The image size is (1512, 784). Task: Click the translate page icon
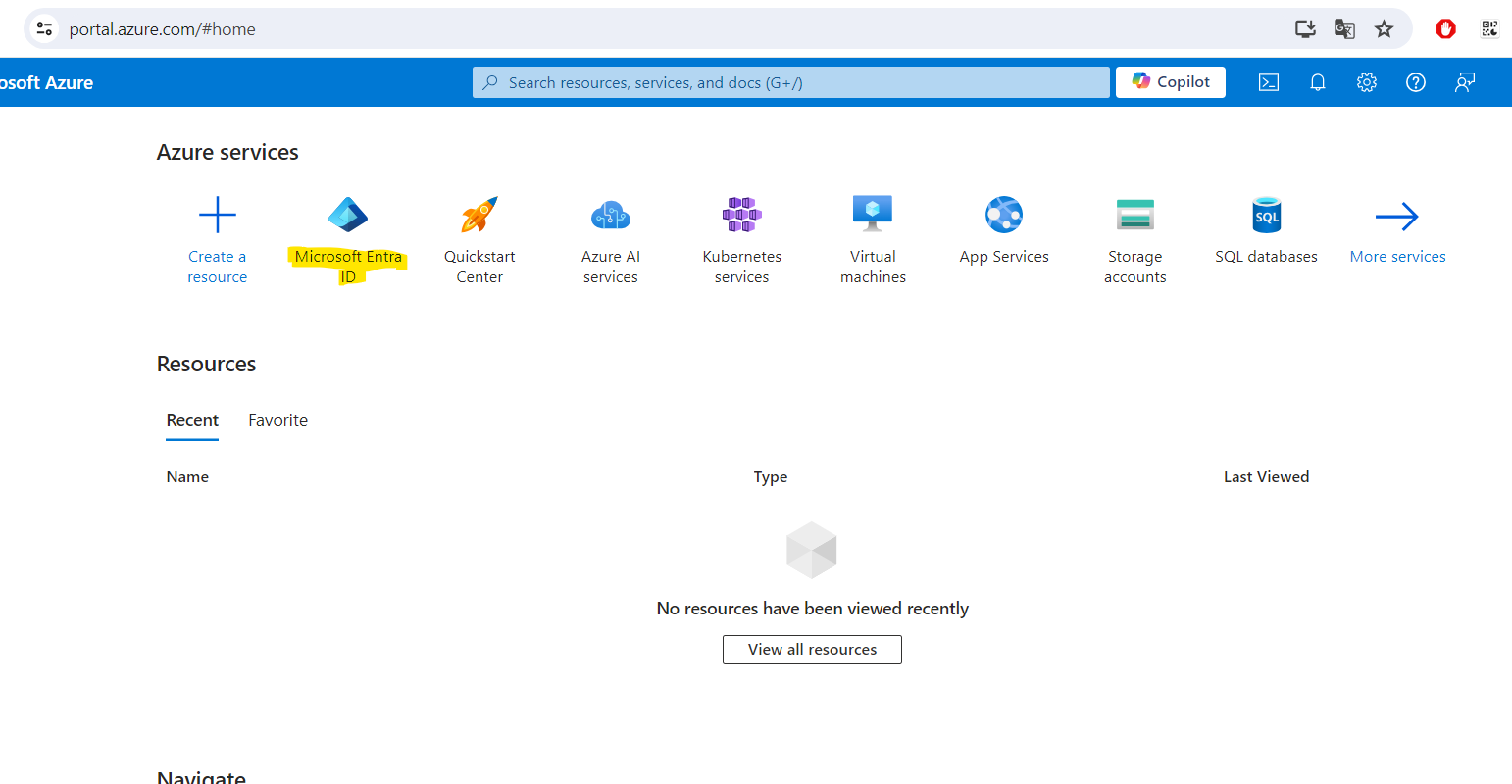pyautogui.click(x=1344, y=28)
